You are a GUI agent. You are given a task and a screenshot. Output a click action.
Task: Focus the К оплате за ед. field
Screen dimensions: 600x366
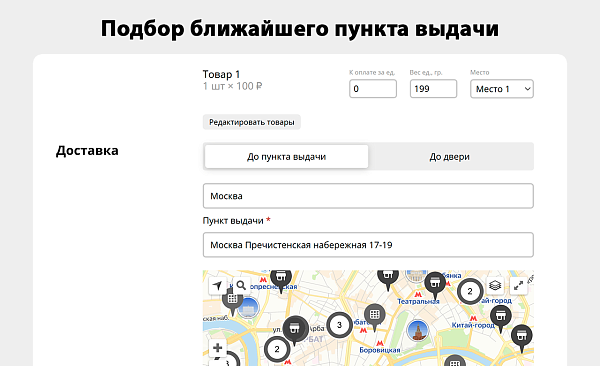[x=373, y=89]
